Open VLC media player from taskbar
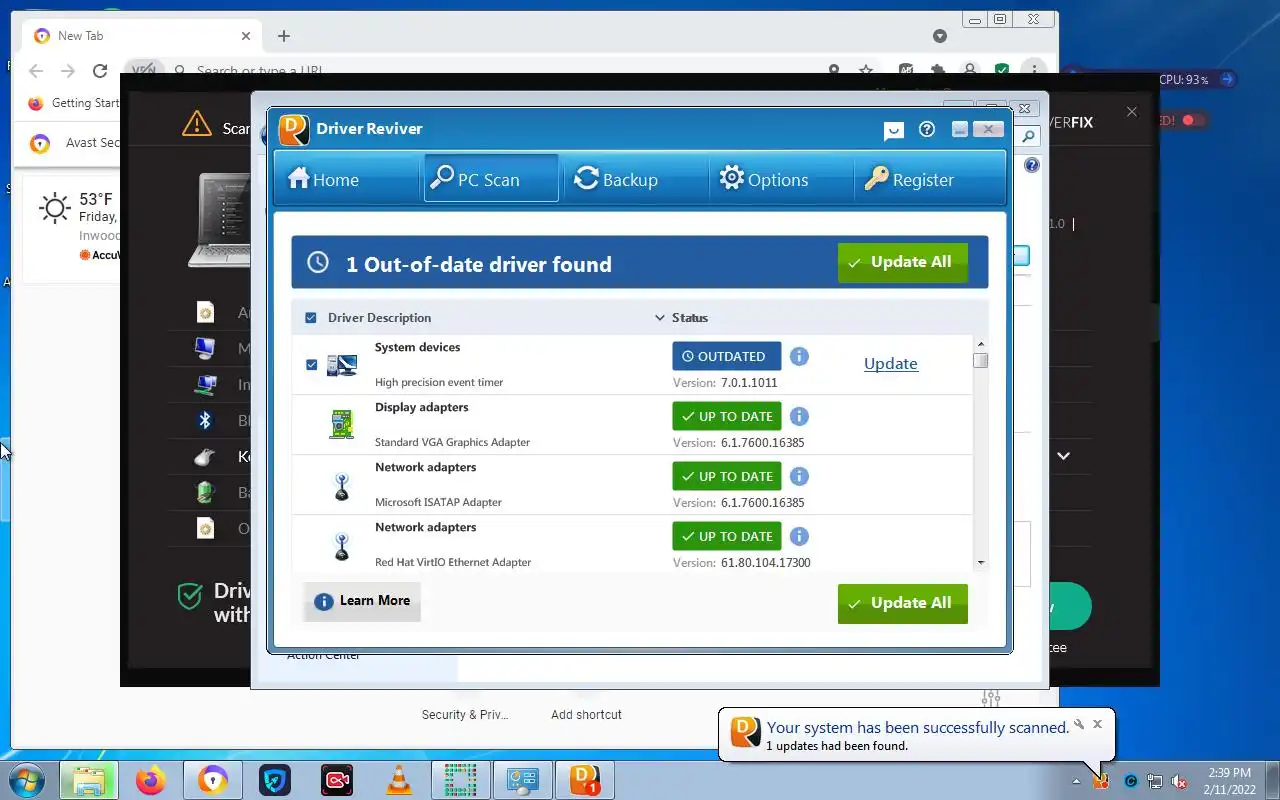The image size is (1280, 800). click(399, 780)
